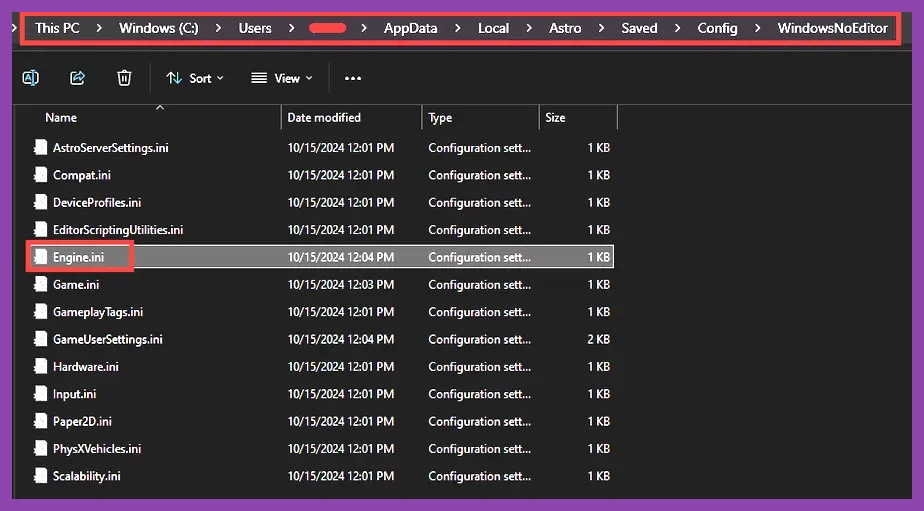Expand chevron after This PC

[x=99, y=28]
